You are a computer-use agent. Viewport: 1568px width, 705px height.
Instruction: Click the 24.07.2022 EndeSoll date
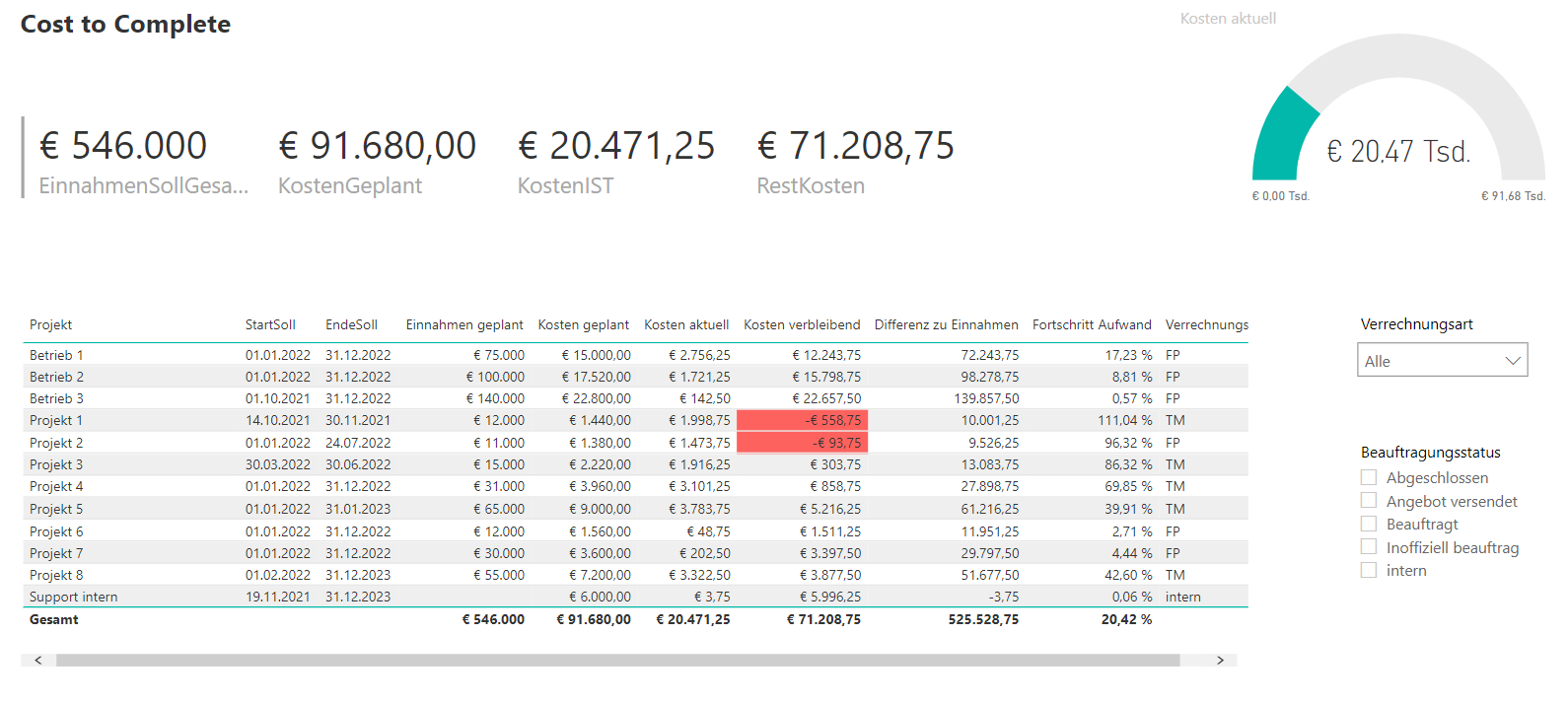[358, 443]
